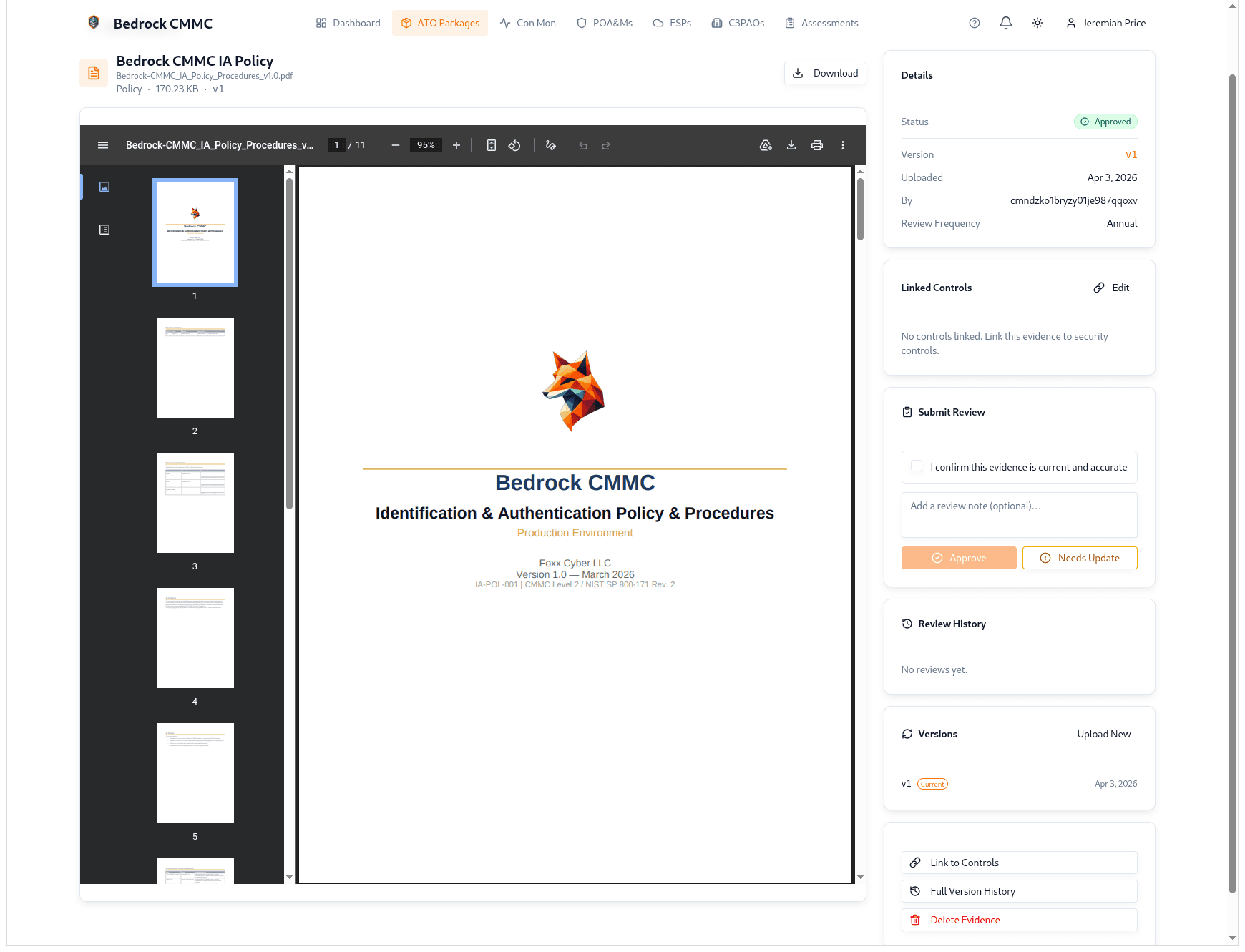The image size is (1245, 952).
Task: Open the notifications bell
Action: 1005,23
